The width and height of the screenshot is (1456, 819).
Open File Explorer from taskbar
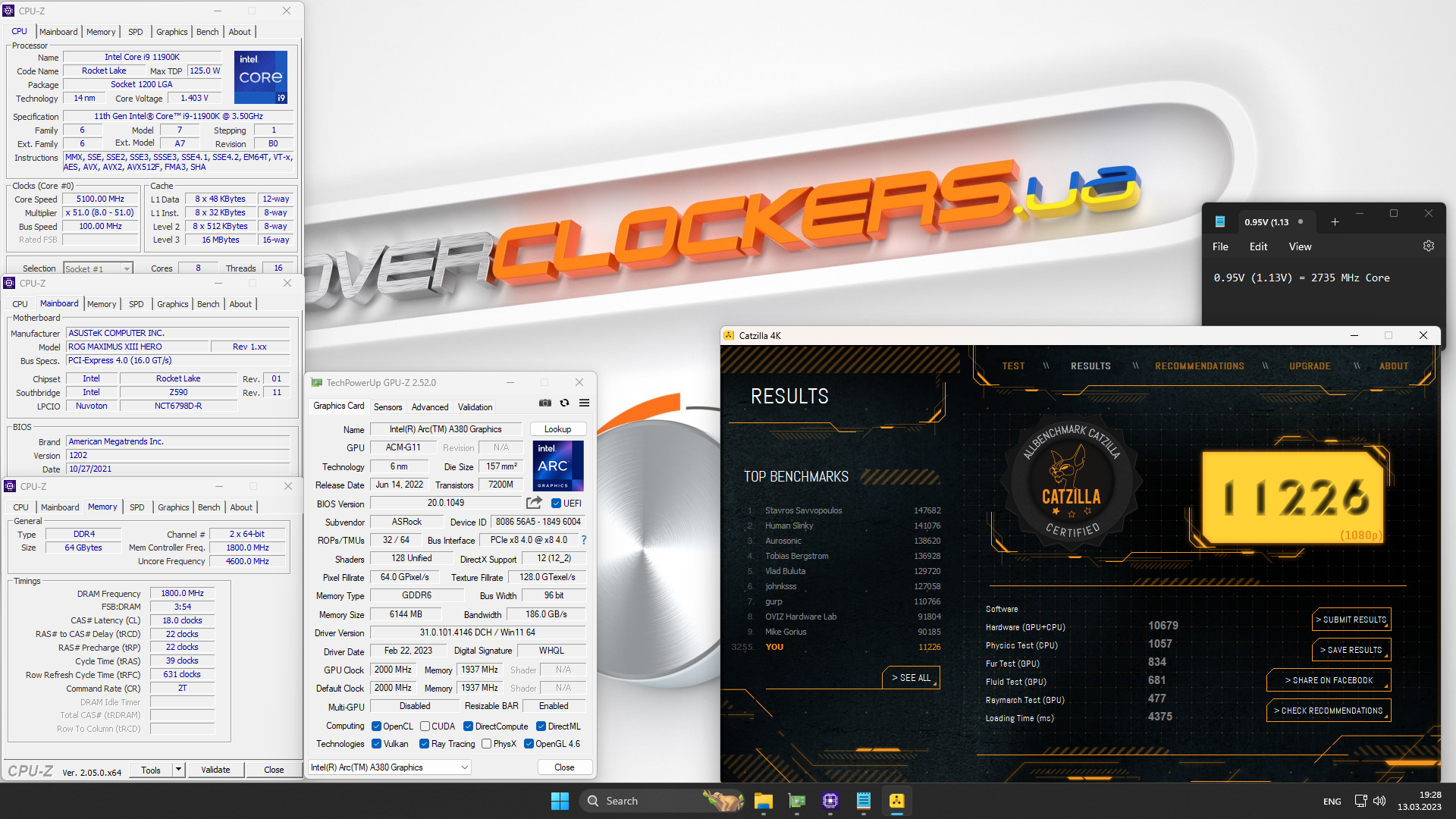click(x=763, y=801)
